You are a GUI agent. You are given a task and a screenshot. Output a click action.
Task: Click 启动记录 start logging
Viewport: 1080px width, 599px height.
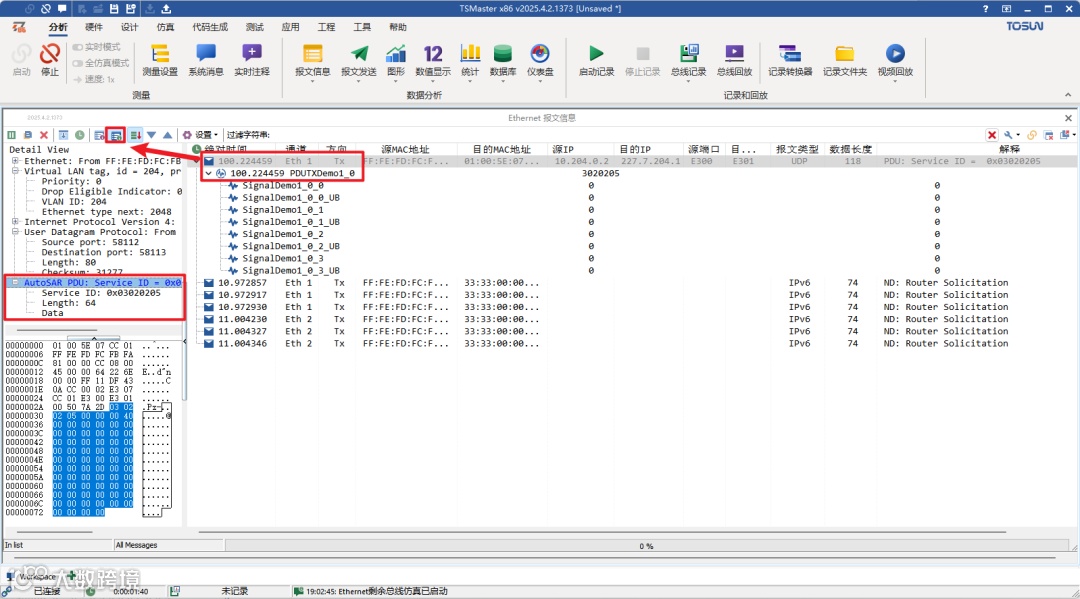[596, 59]
